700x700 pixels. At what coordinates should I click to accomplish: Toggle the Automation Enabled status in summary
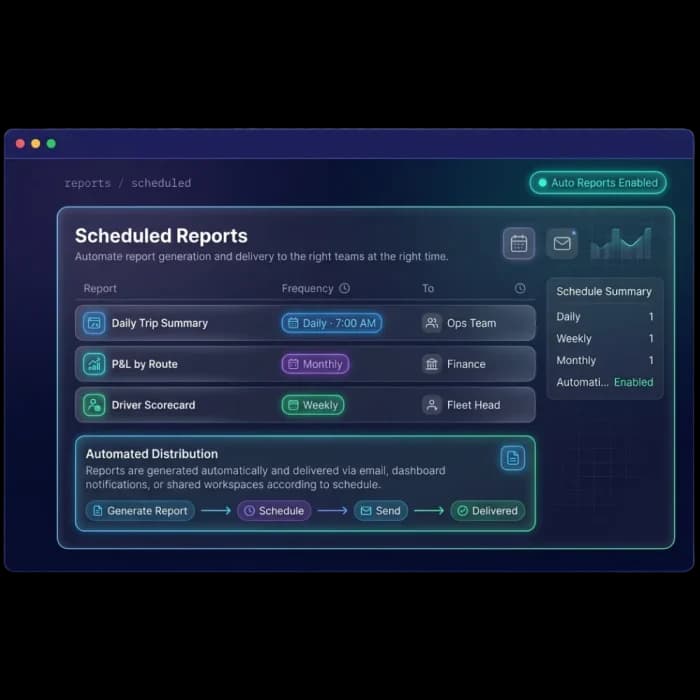click(x=633, y=382)
